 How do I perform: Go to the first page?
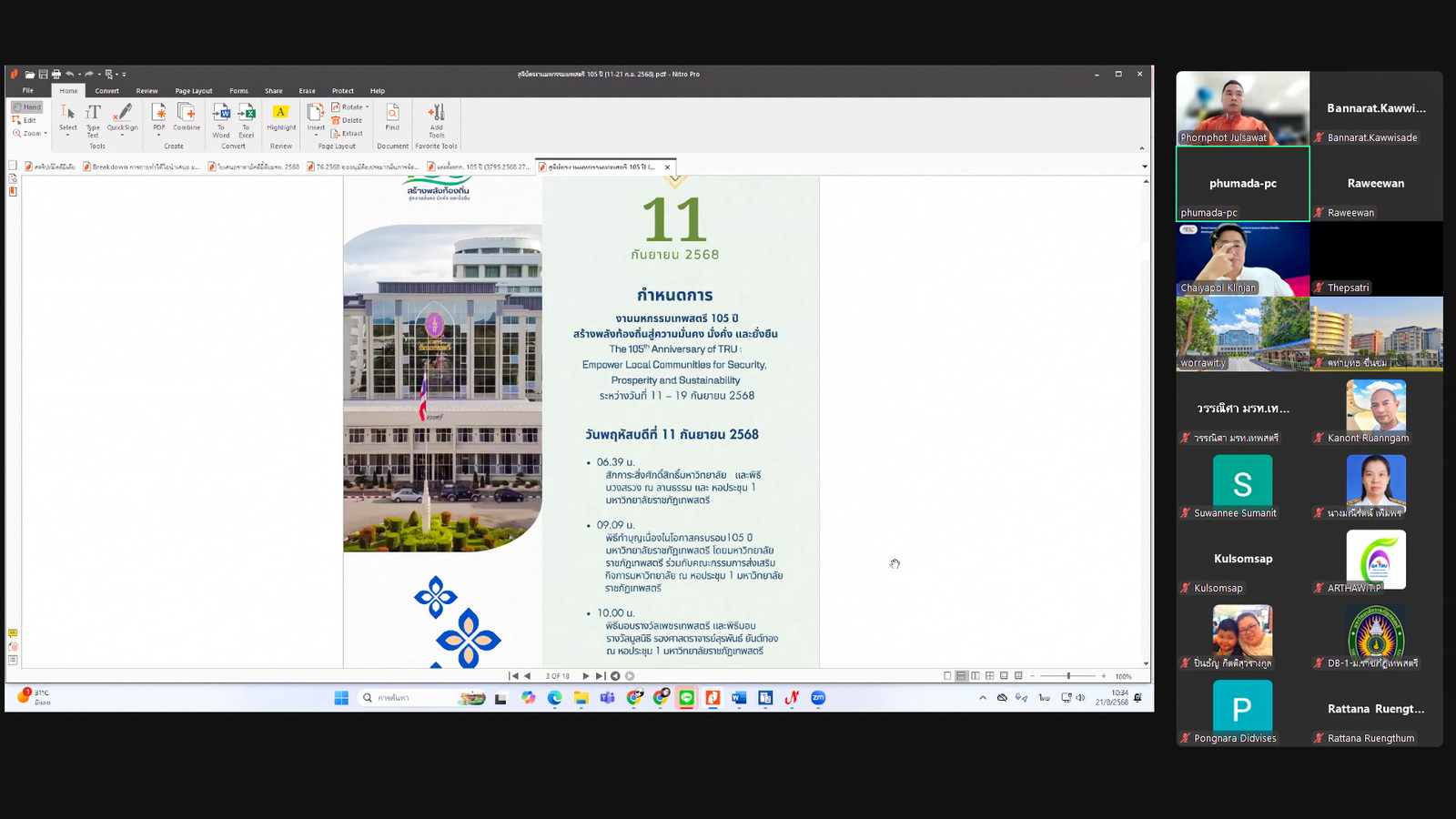pos(513,676)
